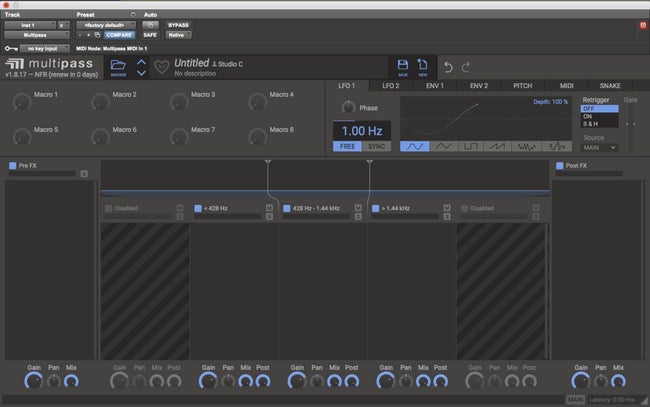The width and height of the screenshot is (650, 407).
Task: Toggle the Pre FX enable checkbox
Action: (x=13, y=166)
